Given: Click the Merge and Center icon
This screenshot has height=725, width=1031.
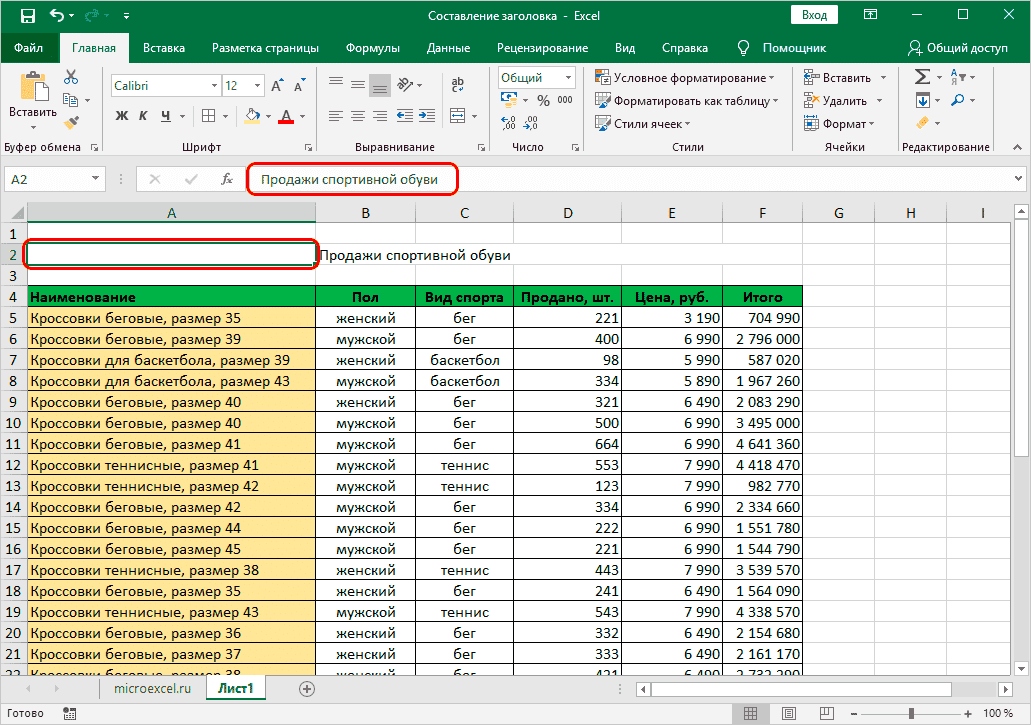Looking at the screenshot, I should [x=459, y=115].
